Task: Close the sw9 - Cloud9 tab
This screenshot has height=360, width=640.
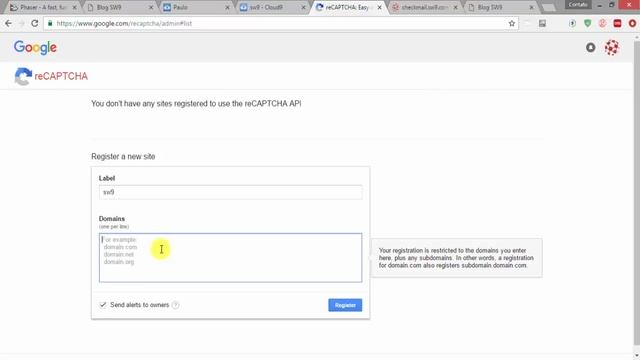Action: [x=303, y=7]
